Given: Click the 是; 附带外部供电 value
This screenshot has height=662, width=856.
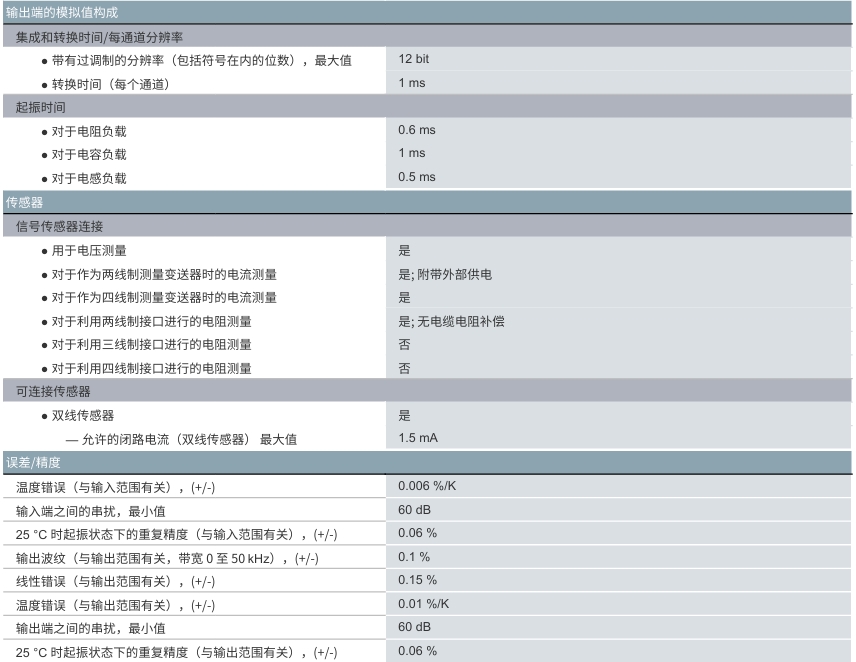Looking at the screenshot, I should (444, 274).
